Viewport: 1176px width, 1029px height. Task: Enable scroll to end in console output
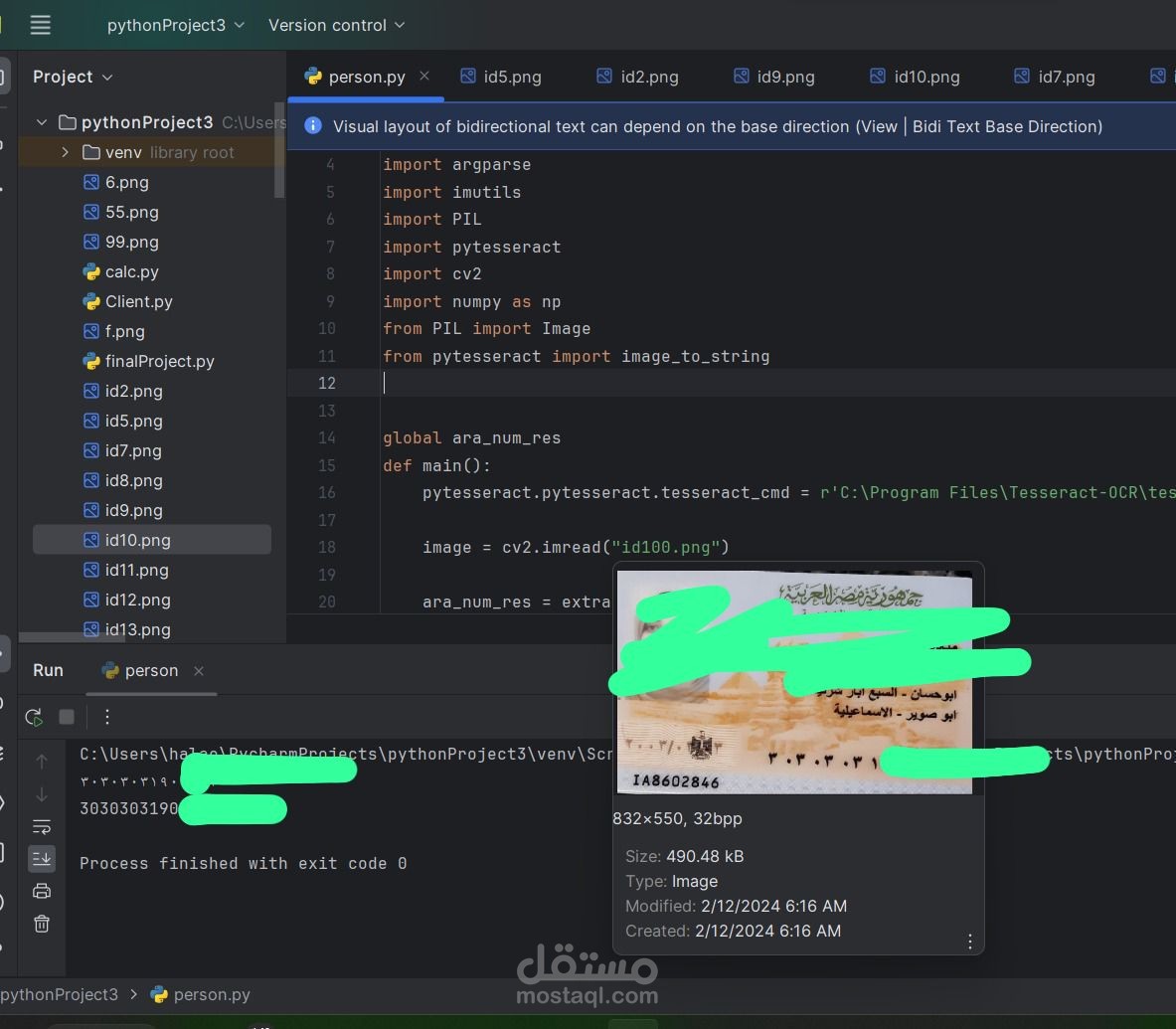click(41, 859)
